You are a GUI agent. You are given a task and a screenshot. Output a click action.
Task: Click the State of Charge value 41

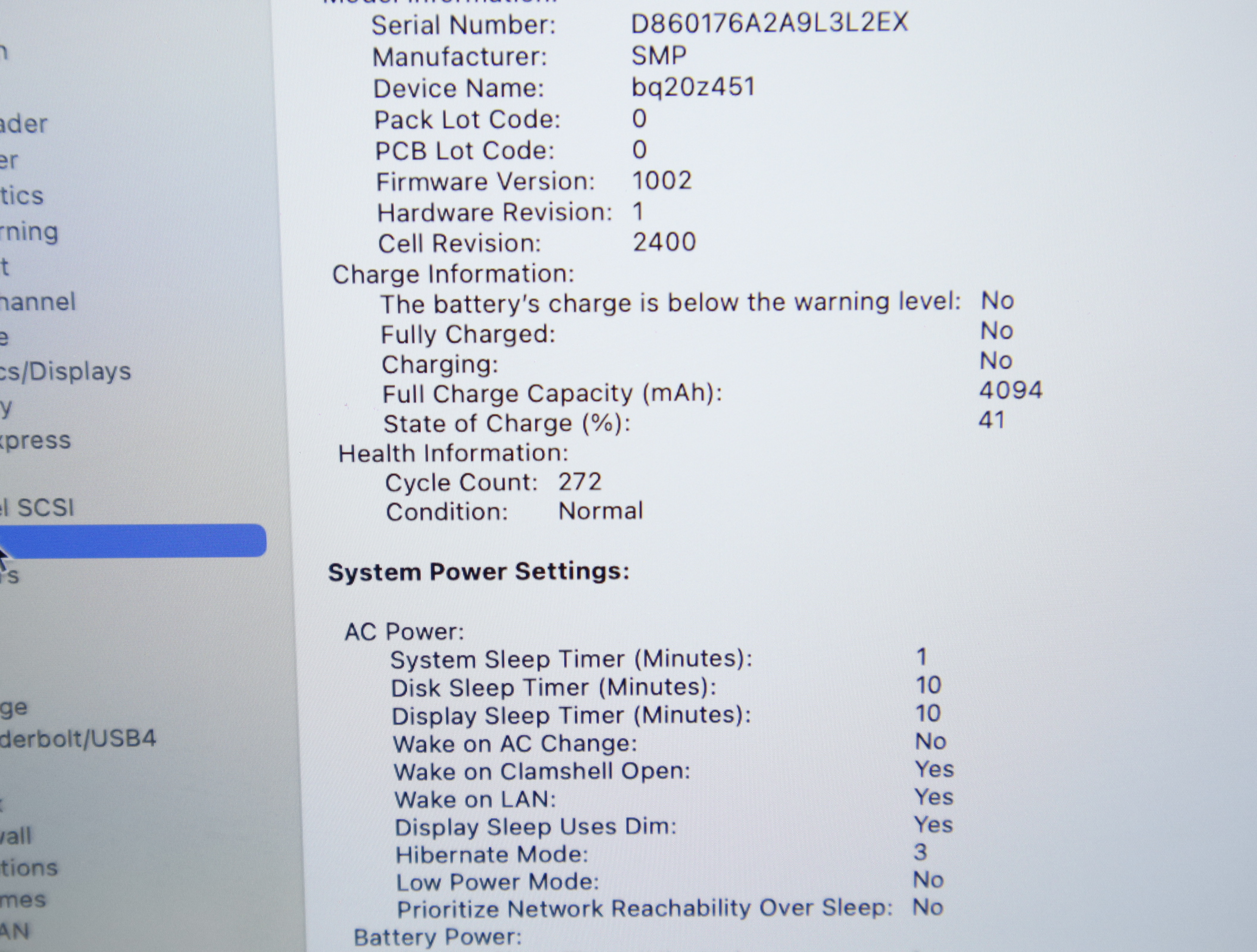click(x=992, y=420)
